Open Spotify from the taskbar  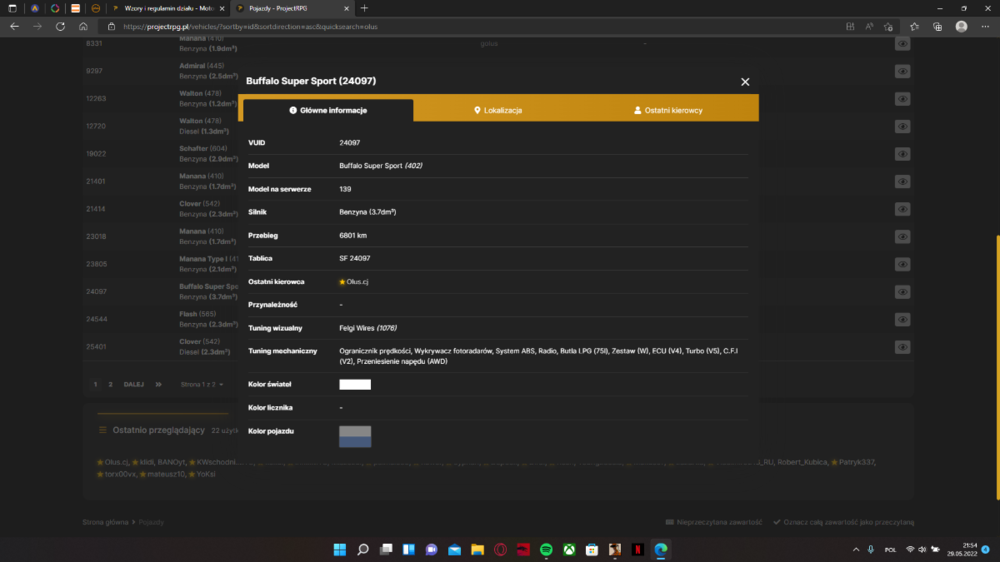tap(546, 550)
